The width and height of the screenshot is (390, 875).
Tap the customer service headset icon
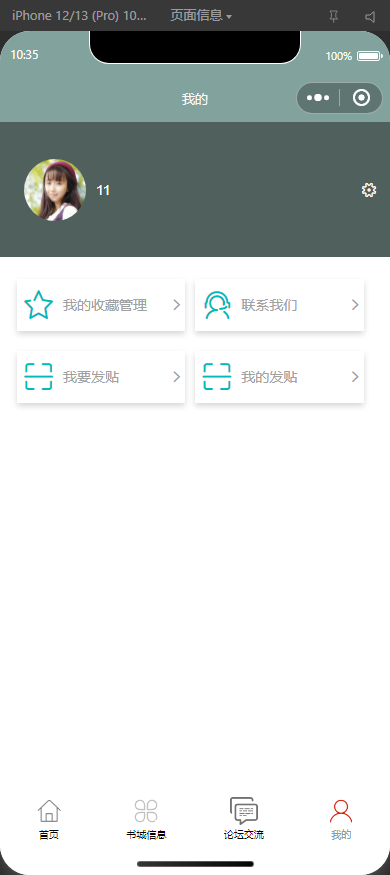[216, 305]
